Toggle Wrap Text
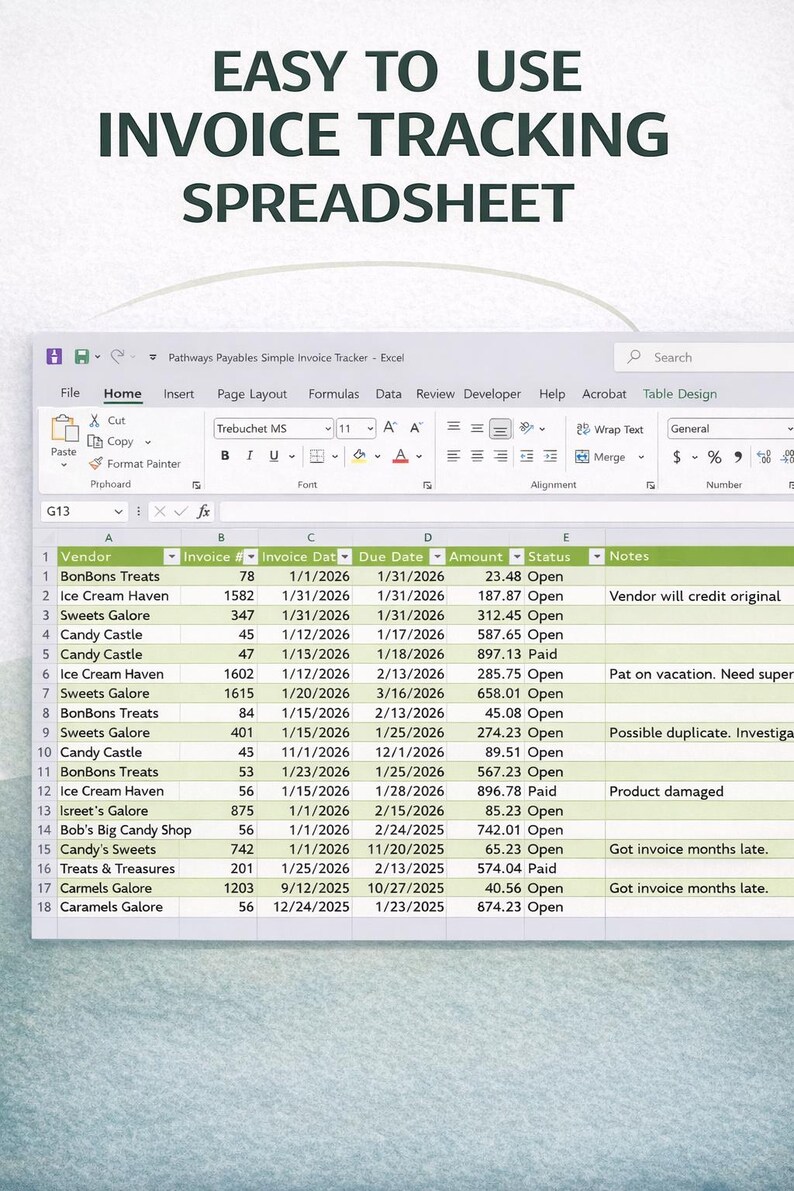 [x=610, y=429]
